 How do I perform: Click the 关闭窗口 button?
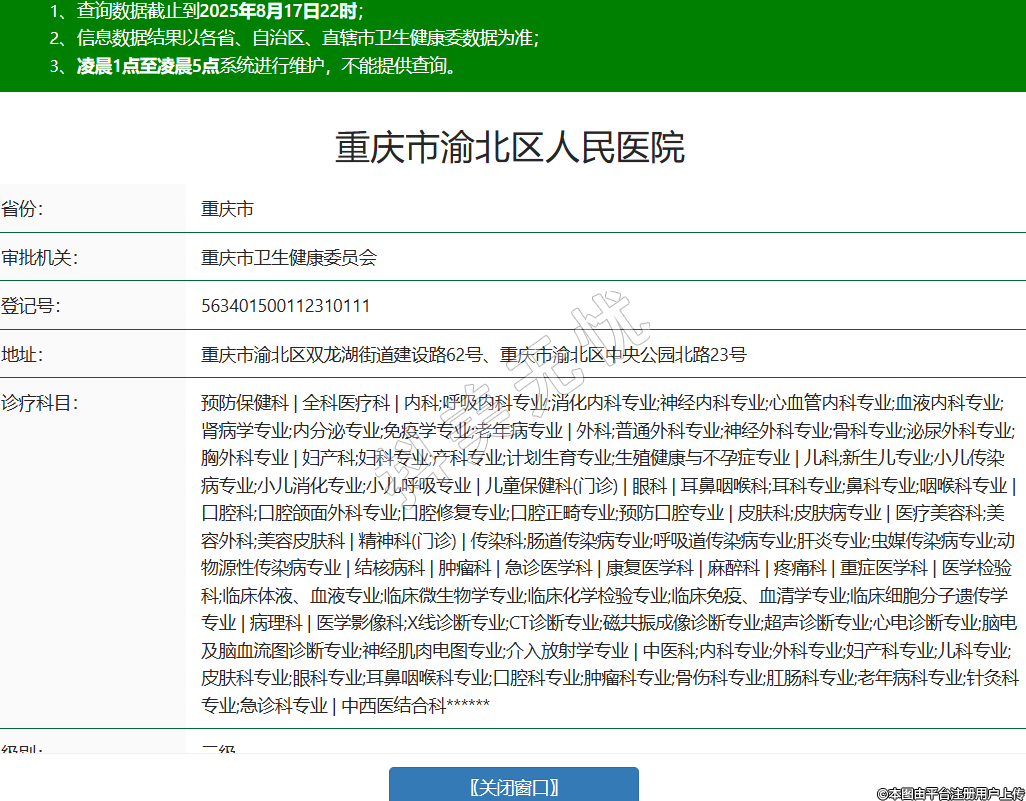pos(513,786)
